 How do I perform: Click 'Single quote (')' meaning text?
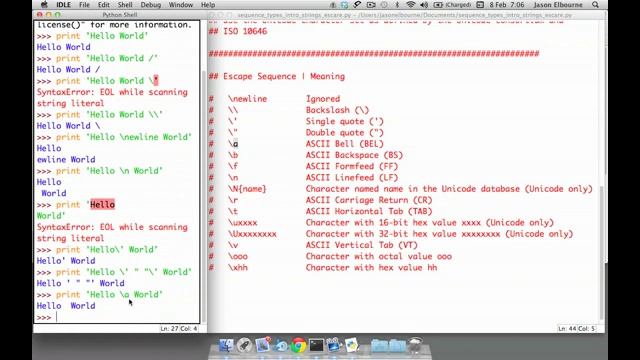[345, 121]
